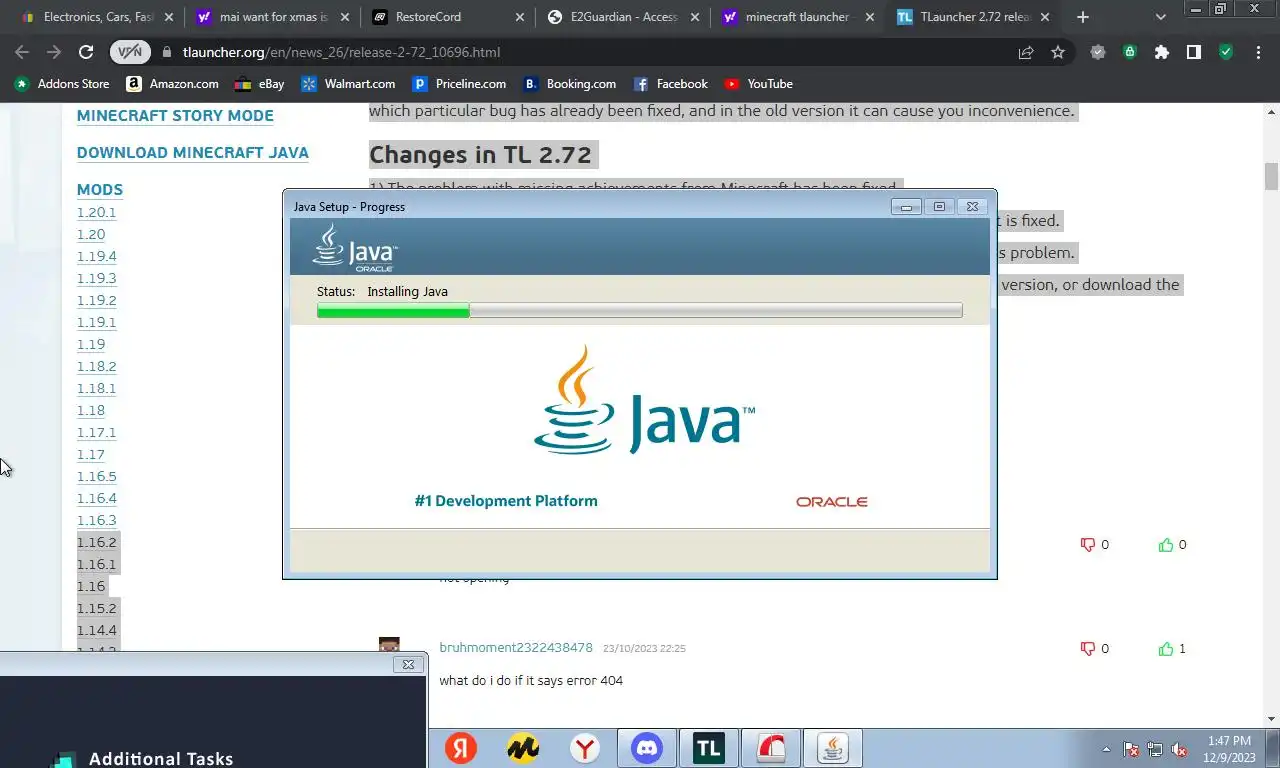Open the MINECRAFT STORY MODE link
Image resolution: width=1280 pixels, height=768 pixels.
pos(175,116)
